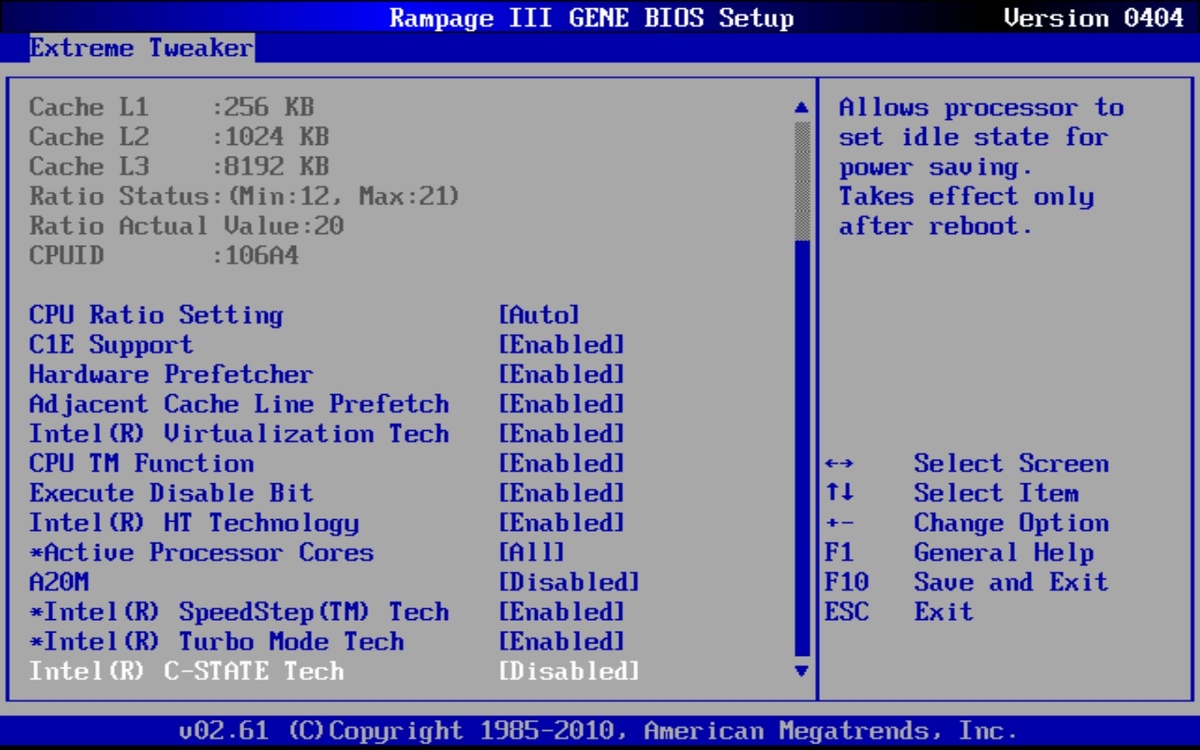This screenshot has height=750, width=1200.
Task: Click the left-right arrows Select Screen icon
Action: [x=840, y=464]
